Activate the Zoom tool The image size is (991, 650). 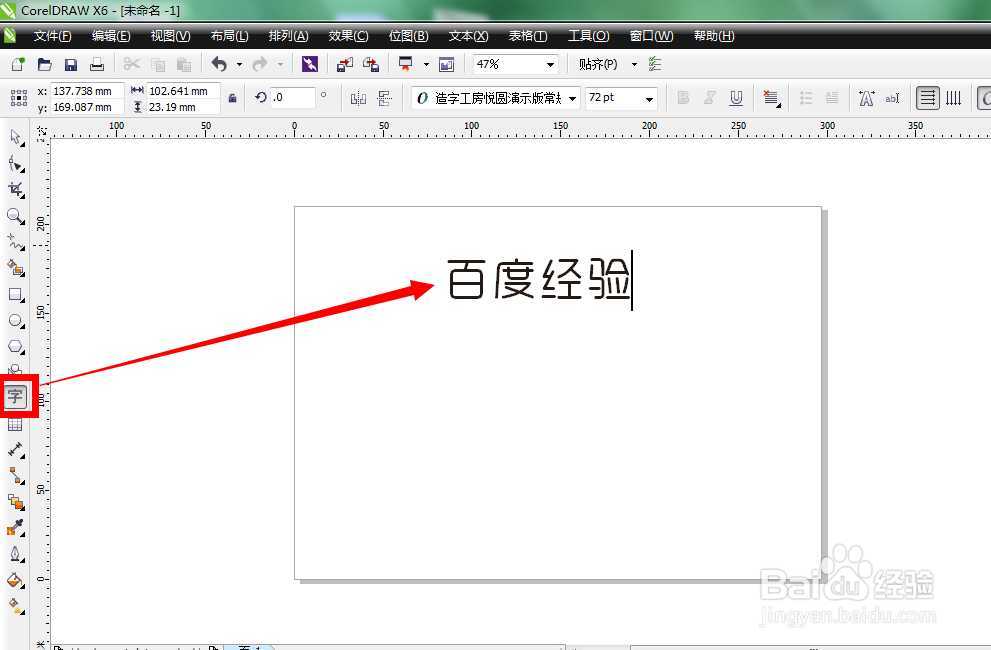point(16,215)
